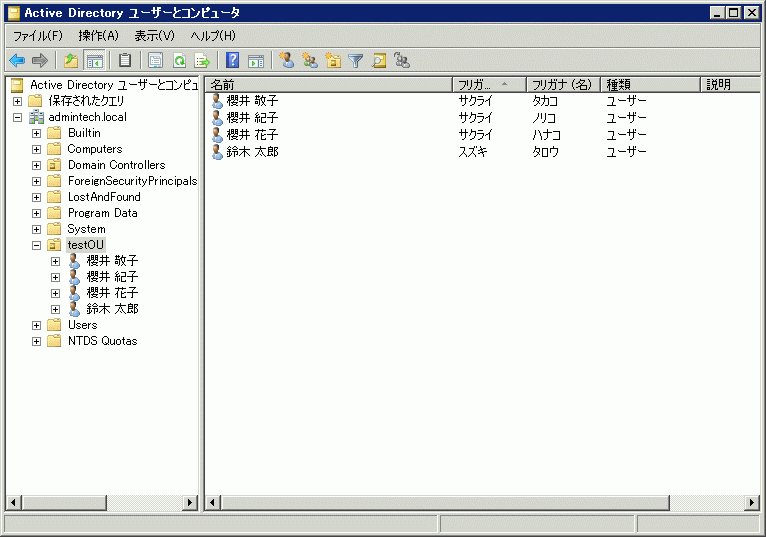
Task: Open Properties toolbar icon
Action: click(x=155, y=61)
